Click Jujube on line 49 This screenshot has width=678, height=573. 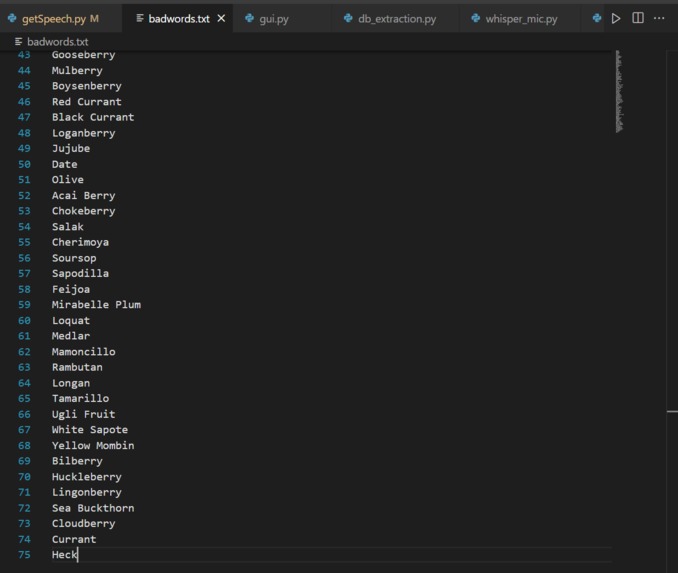click(x=71, y=148)
